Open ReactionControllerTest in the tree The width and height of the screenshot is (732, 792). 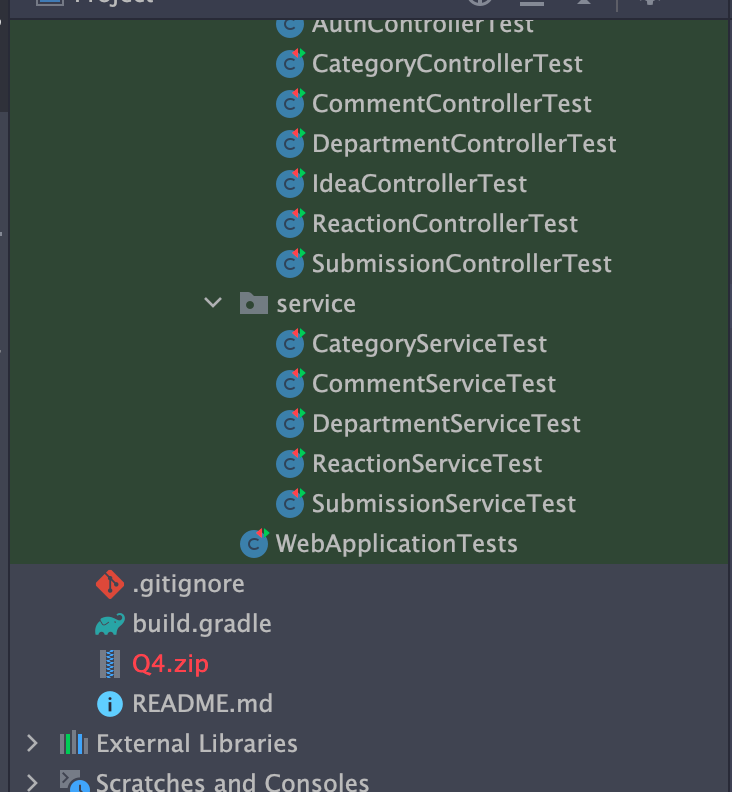tap(445, 224)
